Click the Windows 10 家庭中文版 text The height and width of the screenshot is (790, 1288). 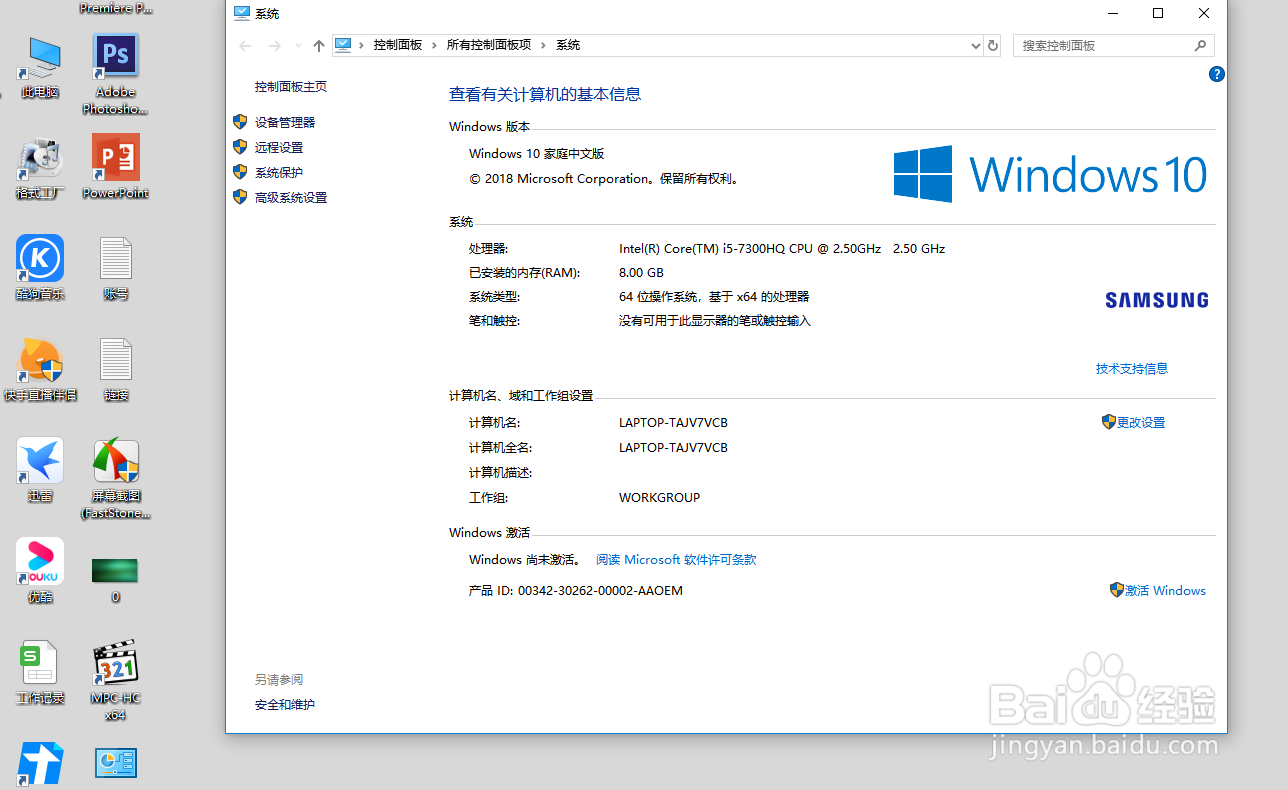pyautogui.click(x=537, y=153)
